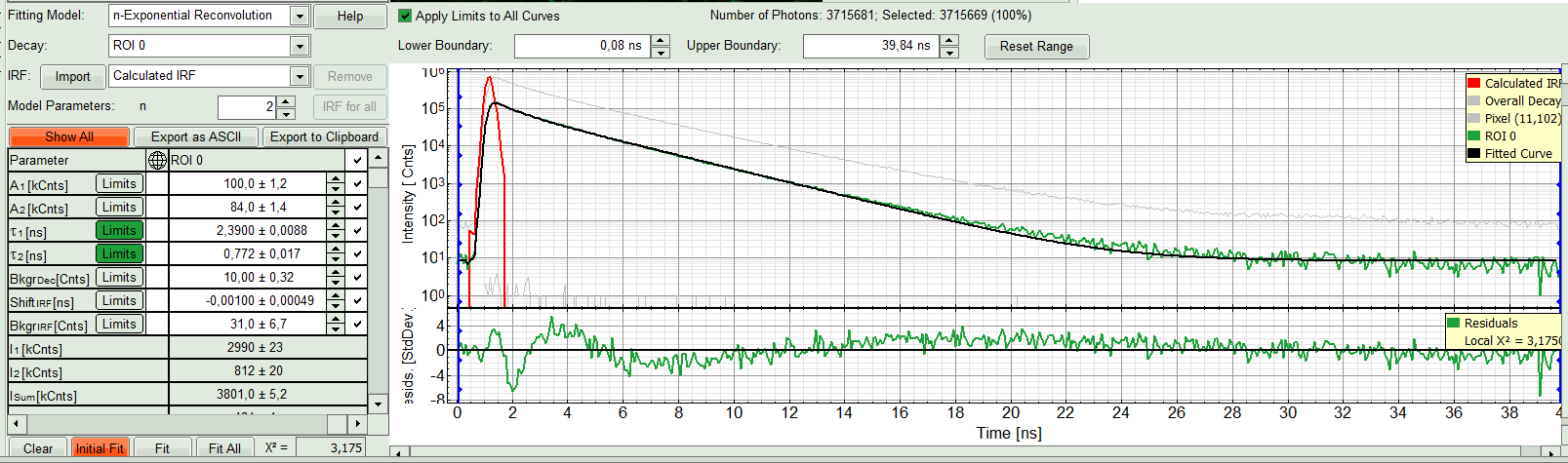The height and width of the screenshot is (463, 1568).
Task: Click the black Fitted Curve legend marker
Action: tap(1473, 153)
